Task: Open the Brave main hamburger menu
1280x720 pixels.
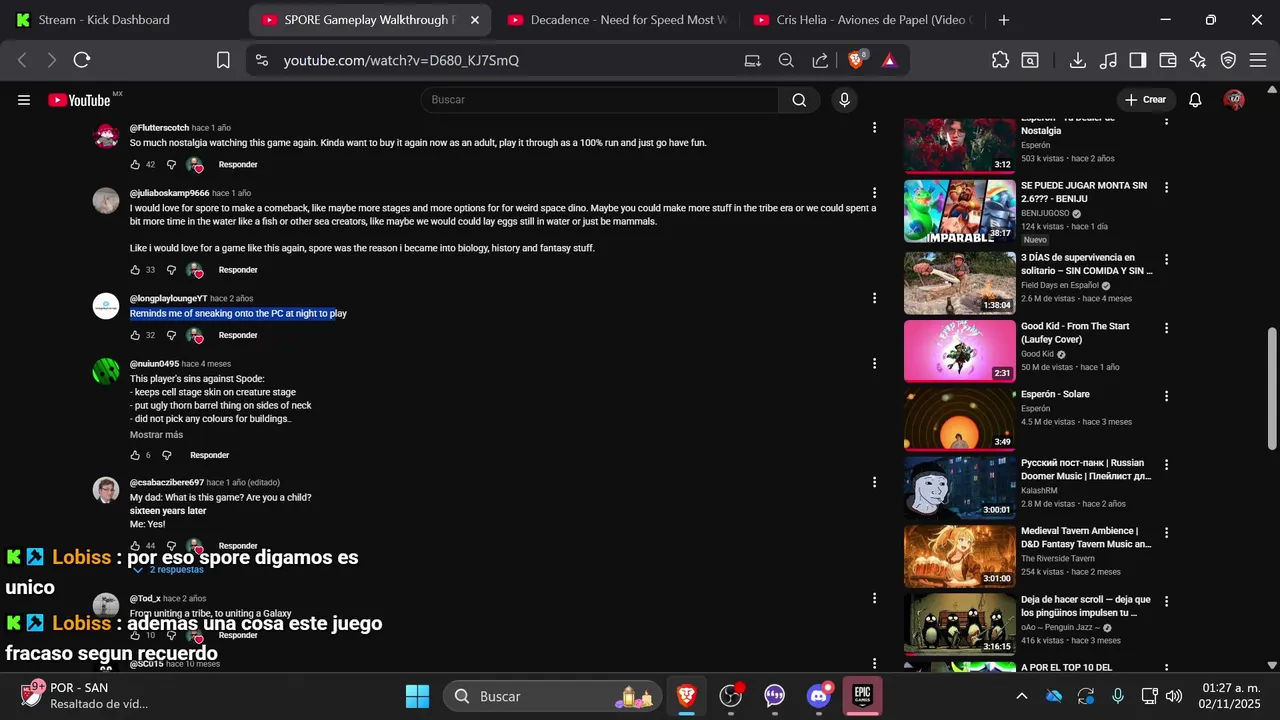Action: pos(1258,60)
